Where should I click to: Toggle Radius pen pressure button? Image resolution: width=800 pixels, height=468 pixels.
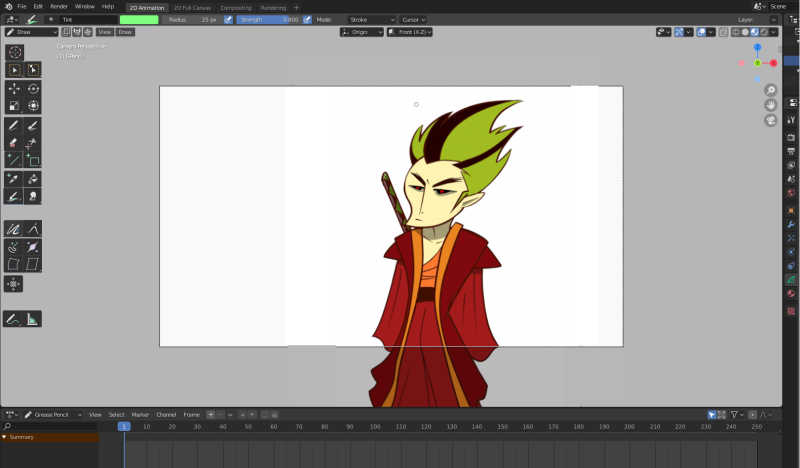click(x=228, y=19)
